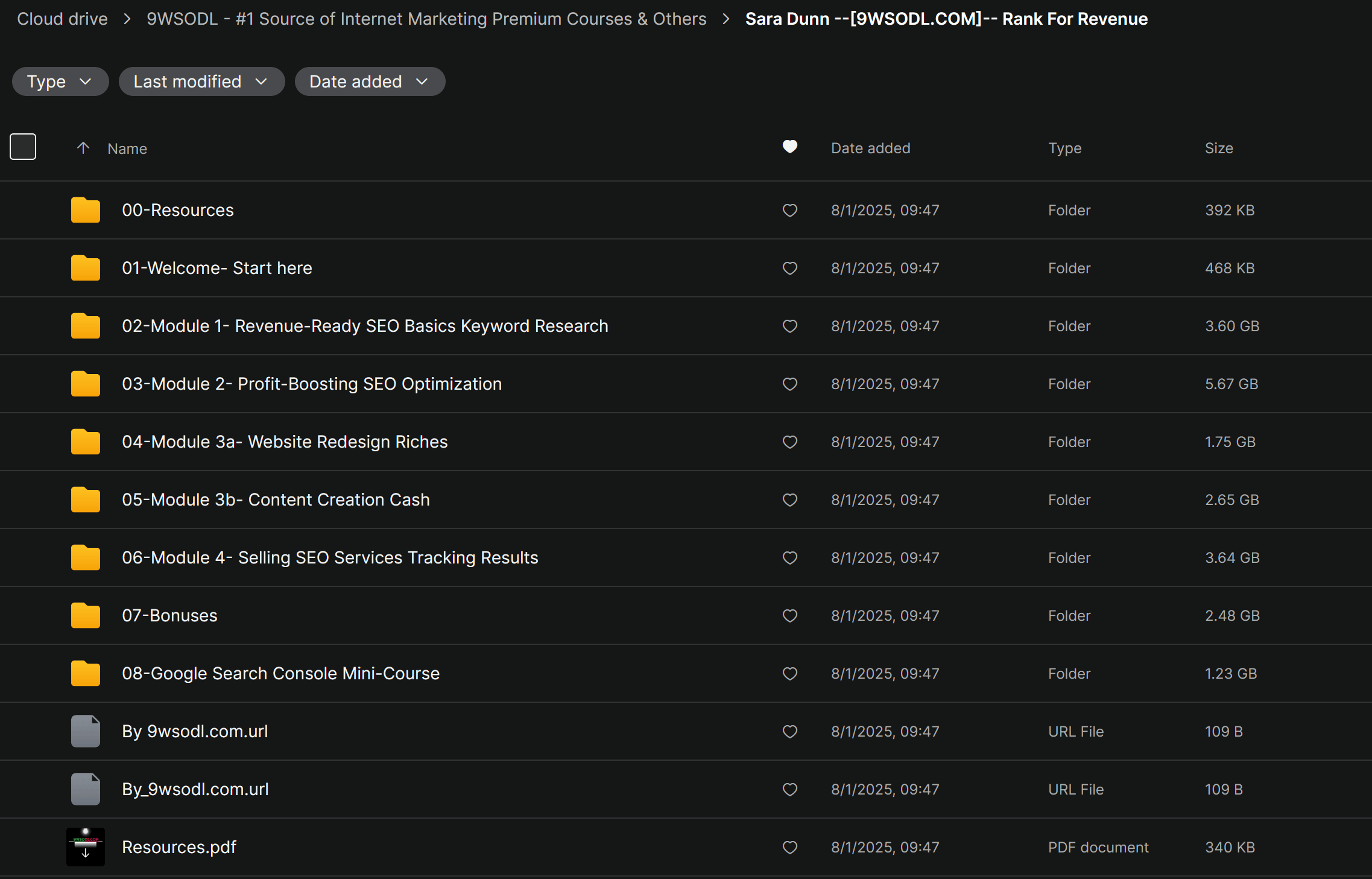Open the 9WSODL parent folder breadcrumb

point(426,19)
